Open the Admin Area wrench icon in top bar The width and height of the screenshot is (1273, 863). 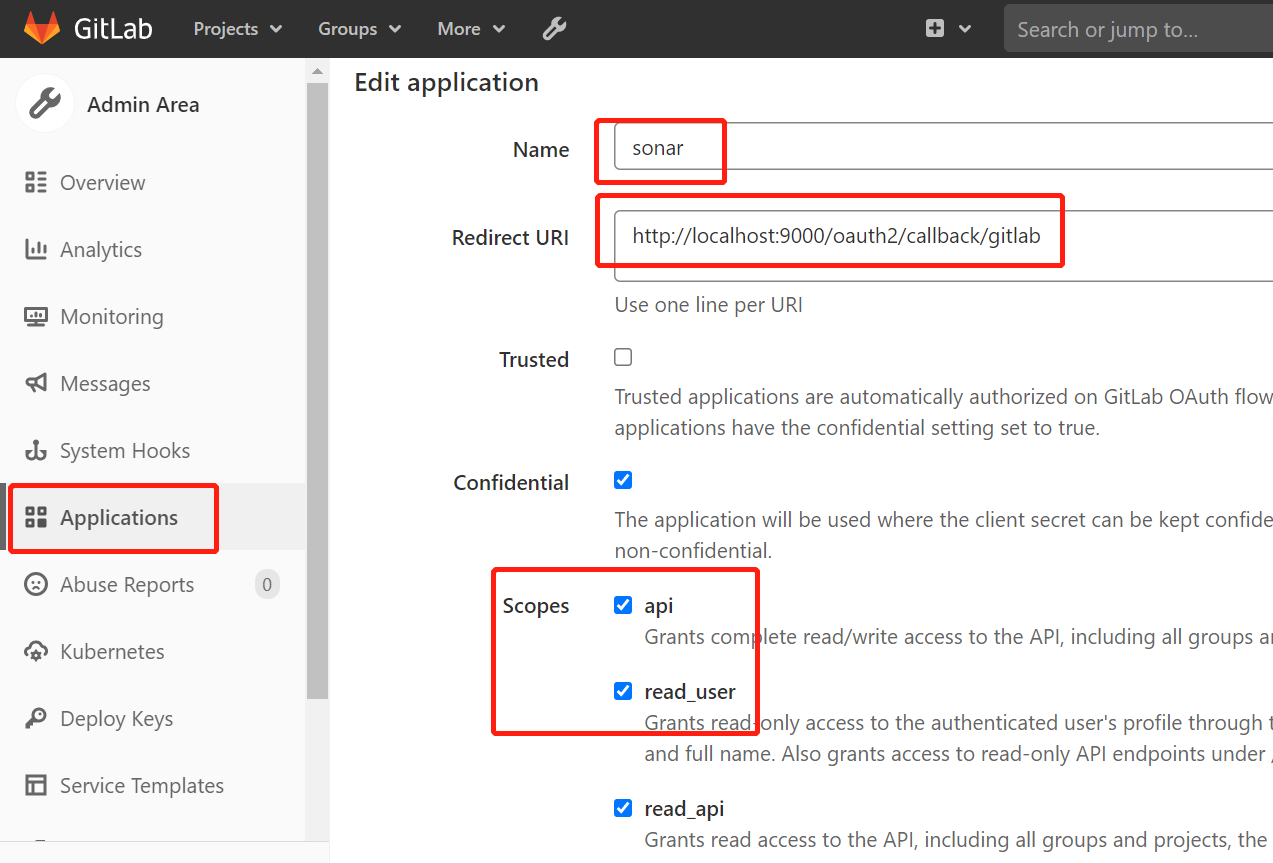[x=554, y=29]
